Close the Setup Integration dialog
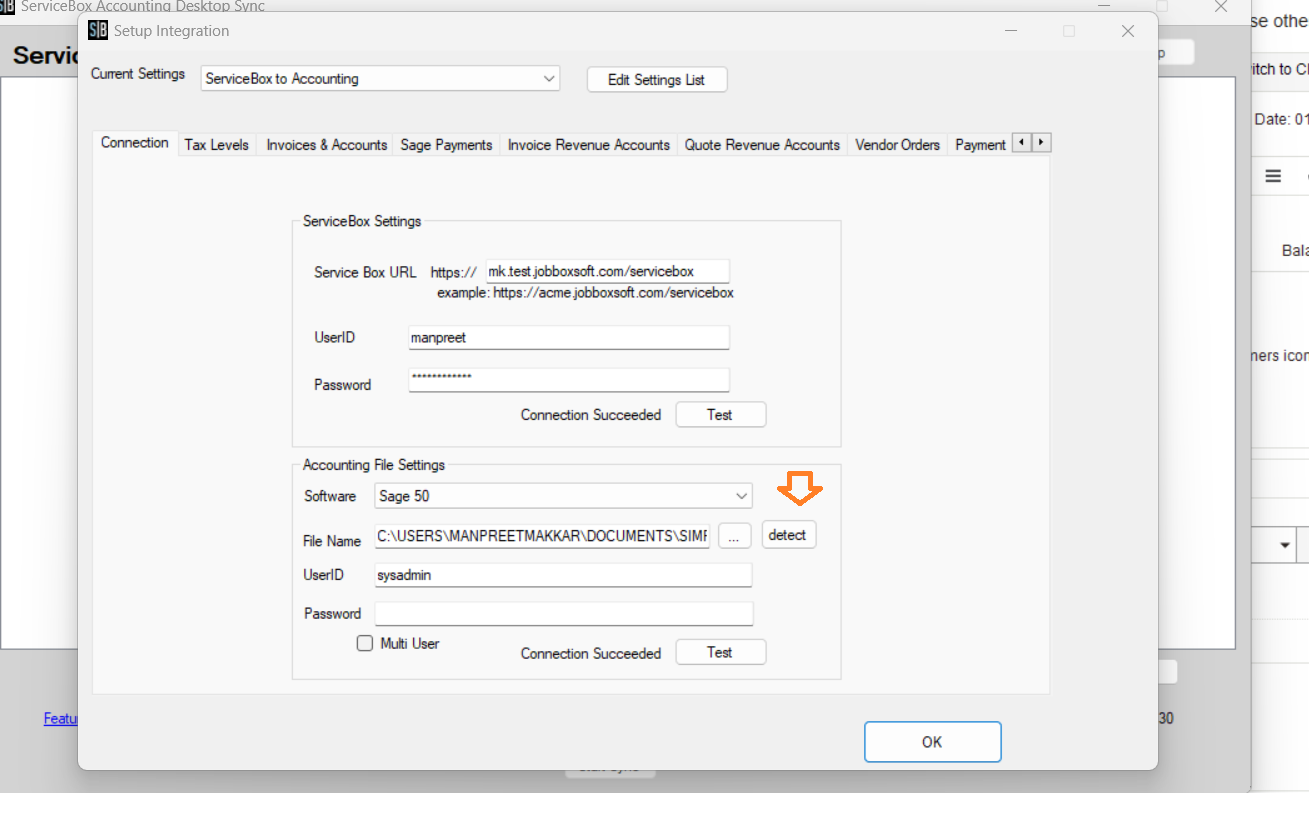Screen dimensions: 1309x825 tap(1128, 31)
